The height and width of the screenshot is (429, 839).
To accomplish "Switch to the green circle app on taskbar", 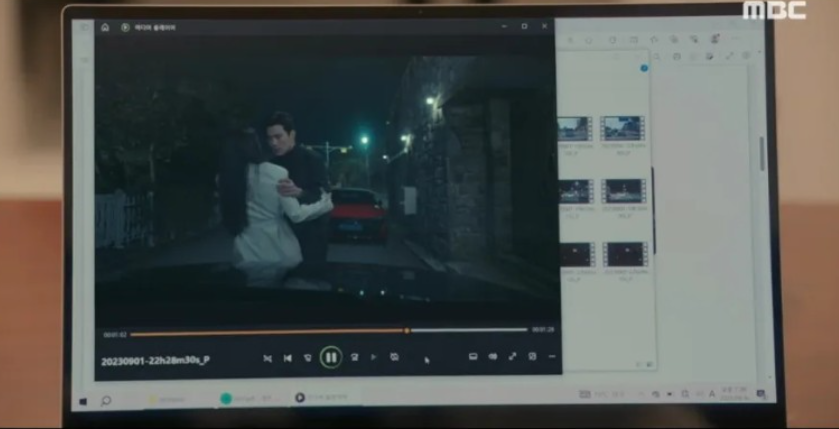I will click(226, 399).
